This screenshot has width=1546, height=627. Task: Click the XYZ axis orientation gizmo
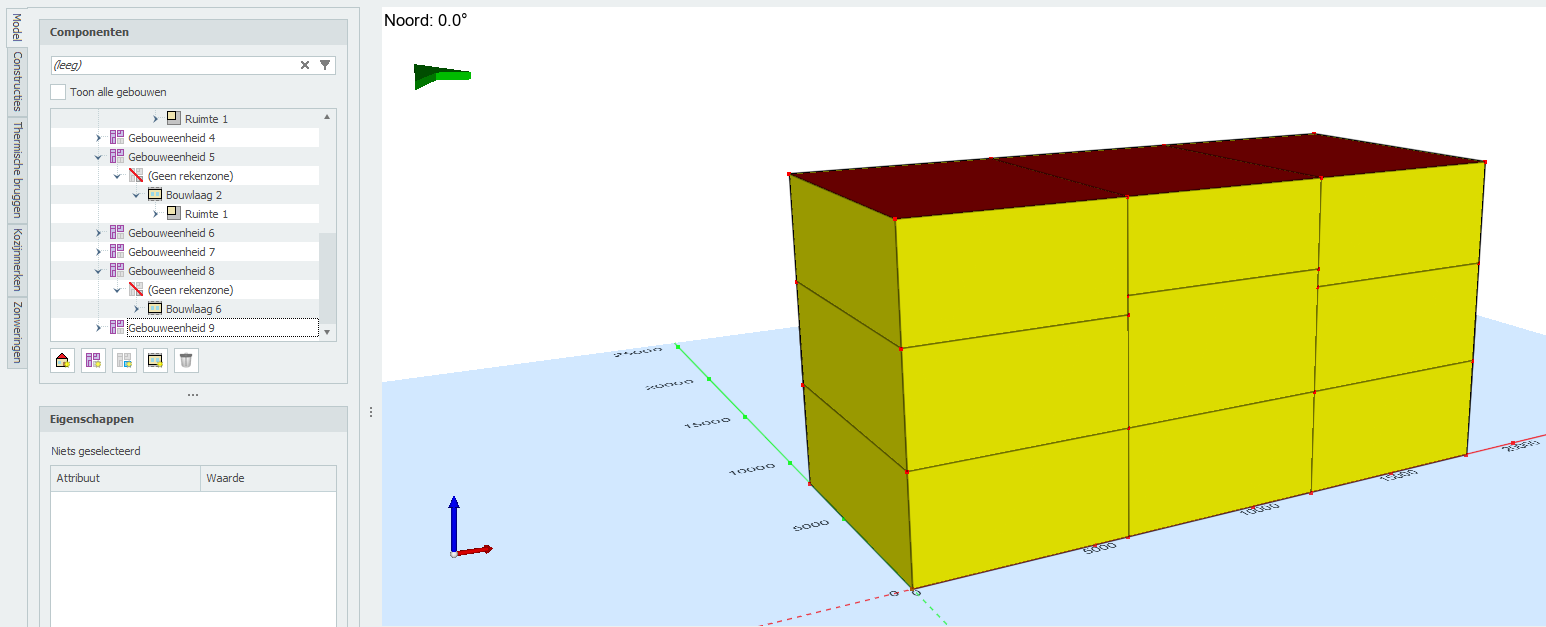coord(464,528)
